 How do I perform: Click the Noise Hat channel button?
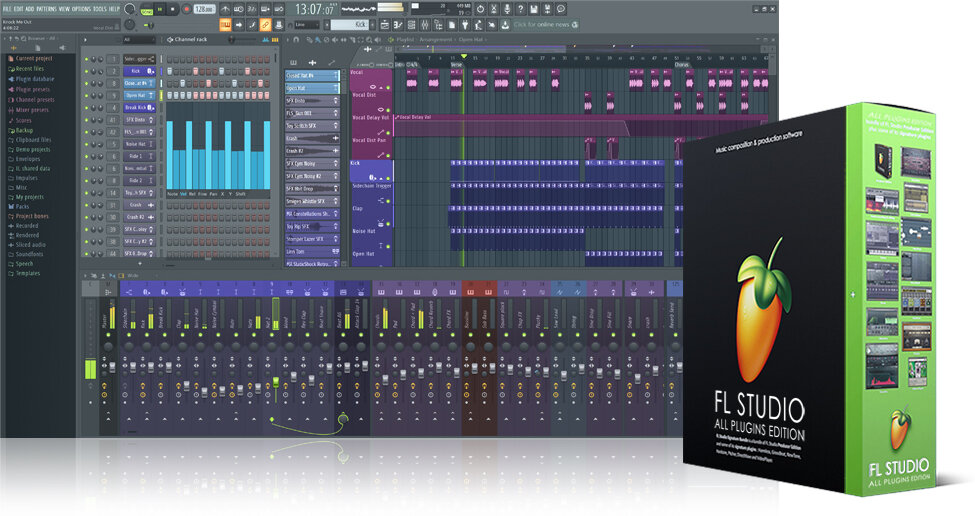coord(138,144)
